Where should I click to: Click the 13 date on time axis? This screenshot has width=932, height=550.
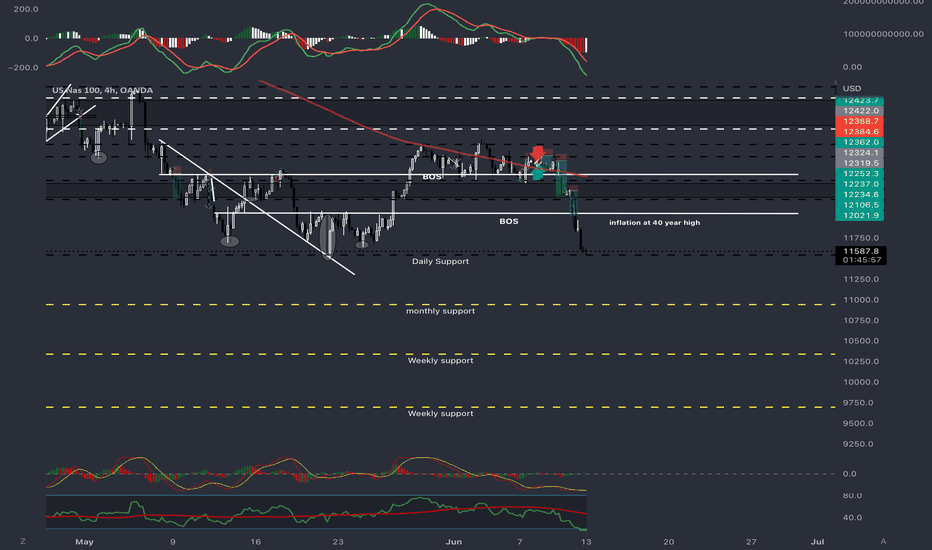click(586, 542)
